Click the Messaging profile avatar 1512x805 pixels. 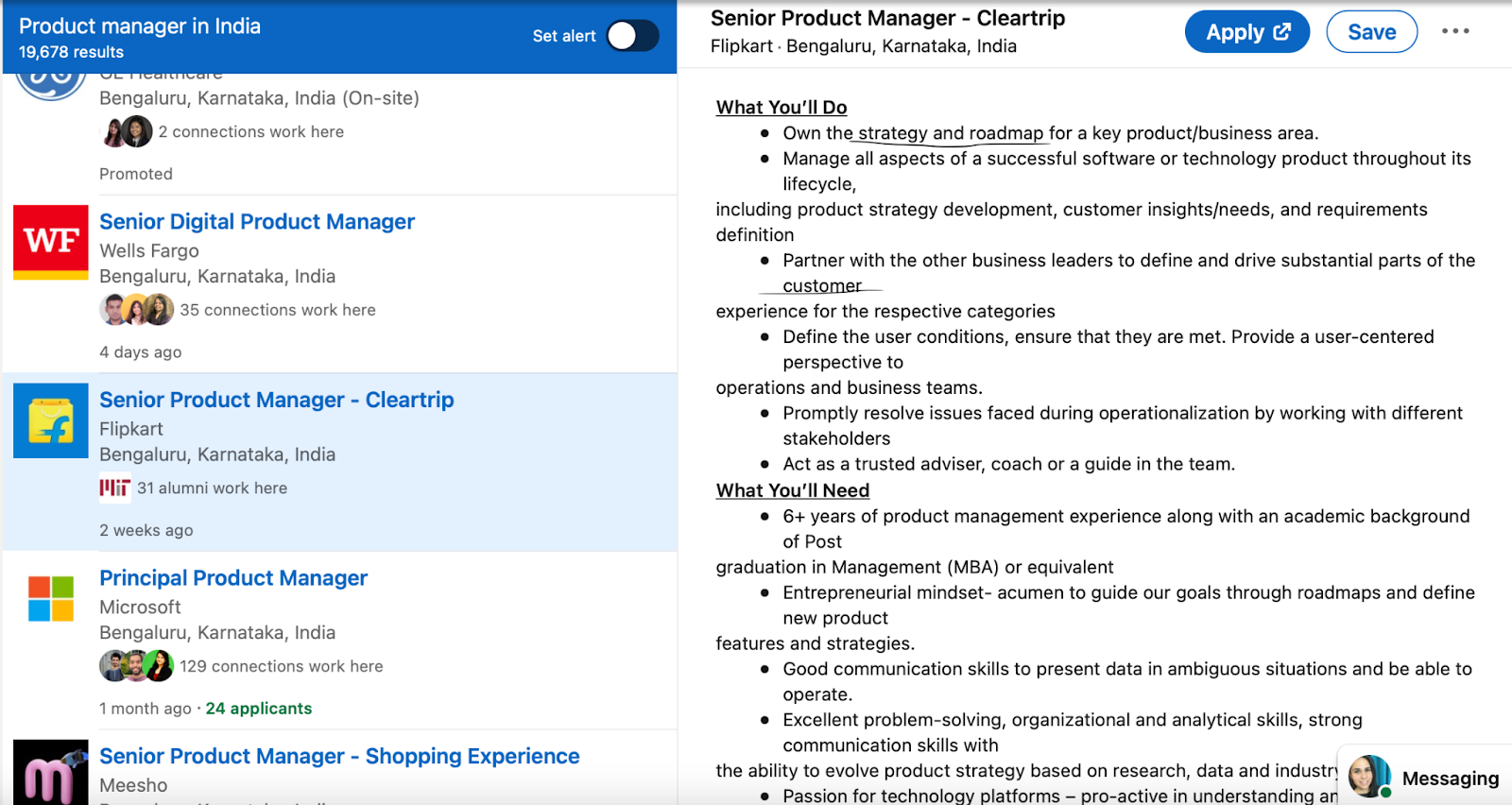(x=1368, y=777)
